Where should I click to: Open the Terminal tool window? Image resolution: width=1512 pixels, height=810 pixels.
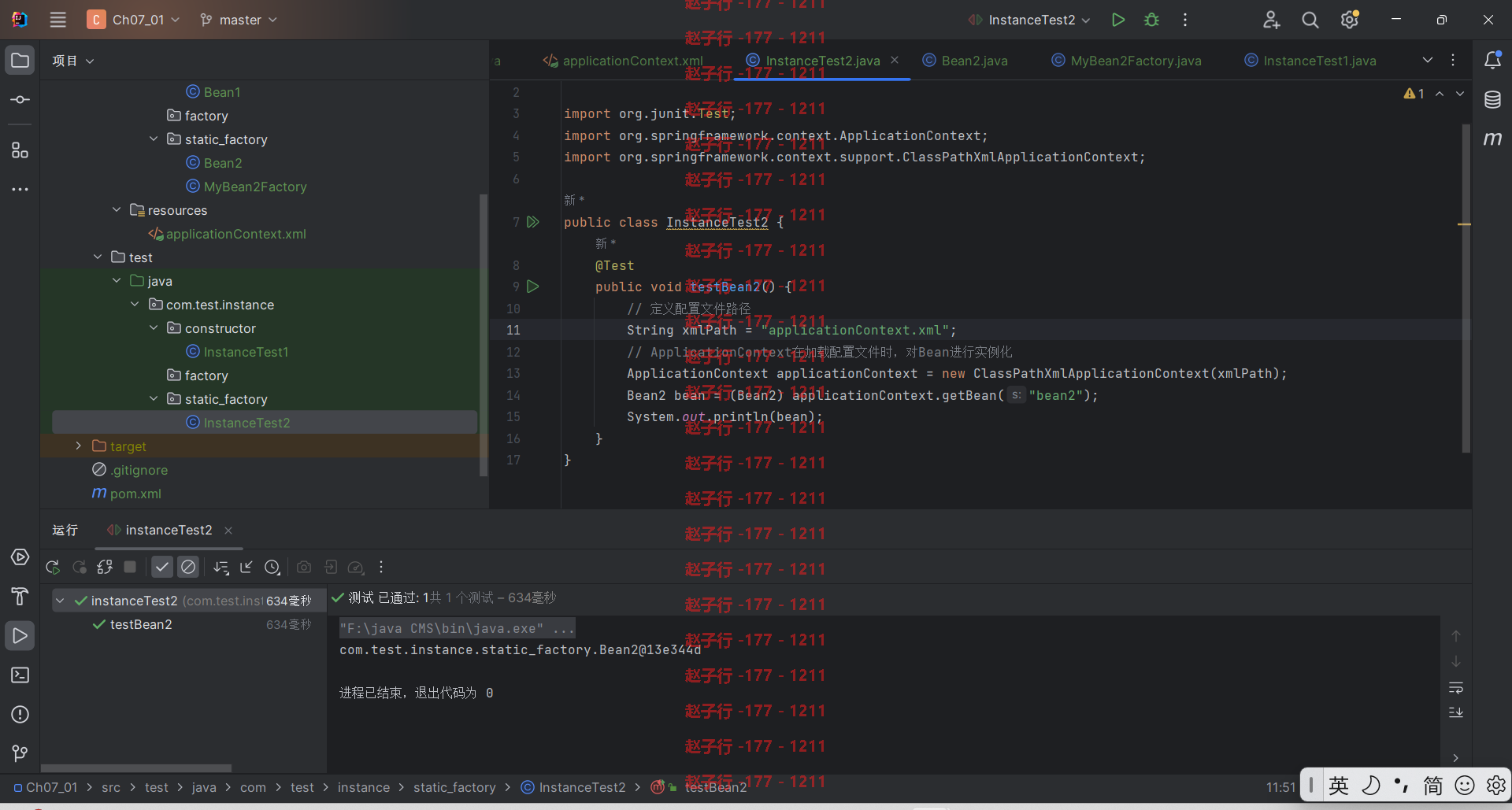20,675
